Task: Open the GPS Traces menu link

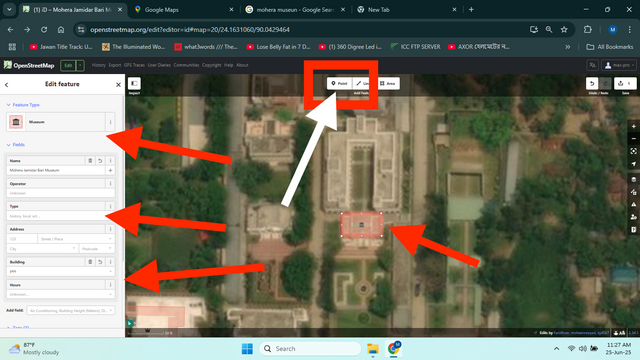Action: click(x=134, y=65)
